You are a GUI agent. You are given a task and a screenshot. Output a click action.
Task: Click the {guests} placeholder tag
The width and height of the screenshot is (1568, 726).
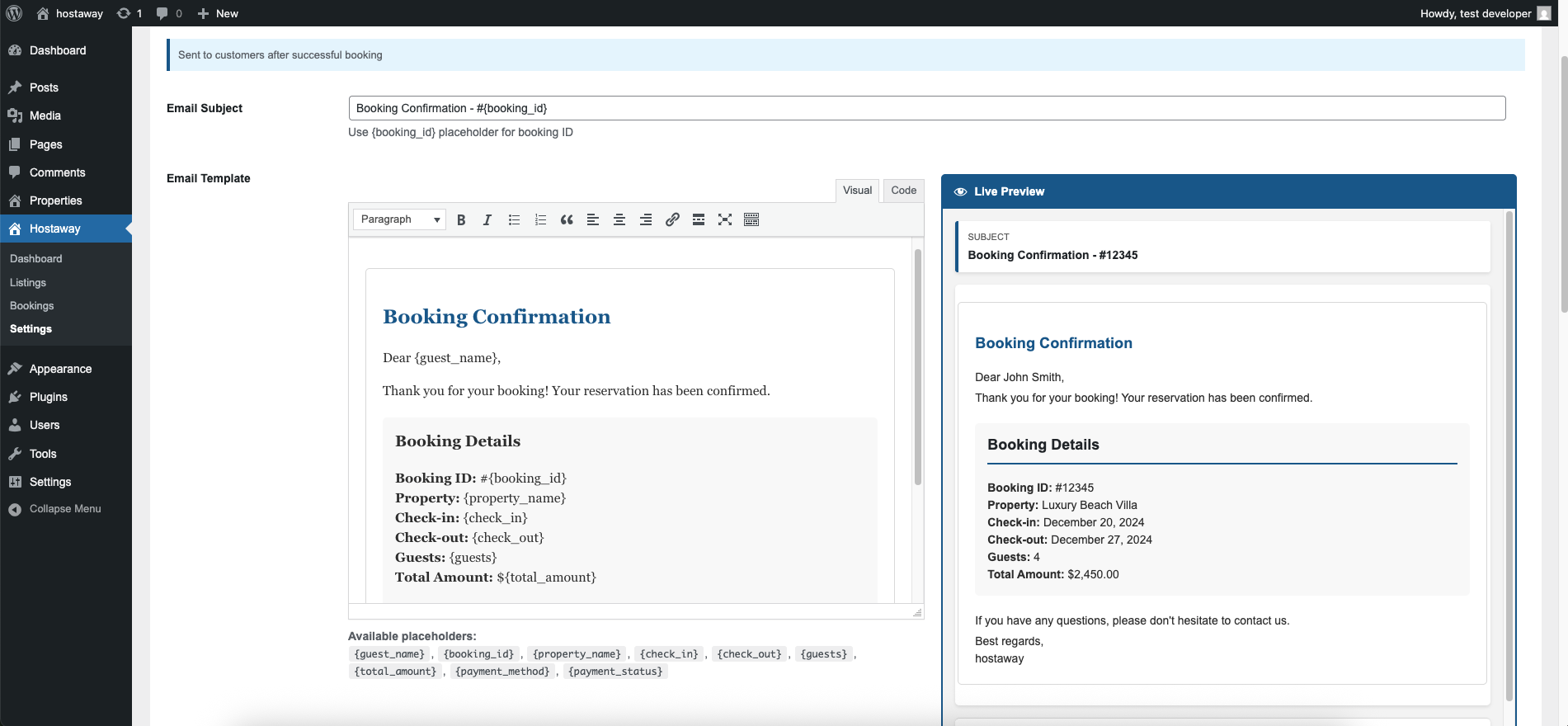tap(824, 654)
